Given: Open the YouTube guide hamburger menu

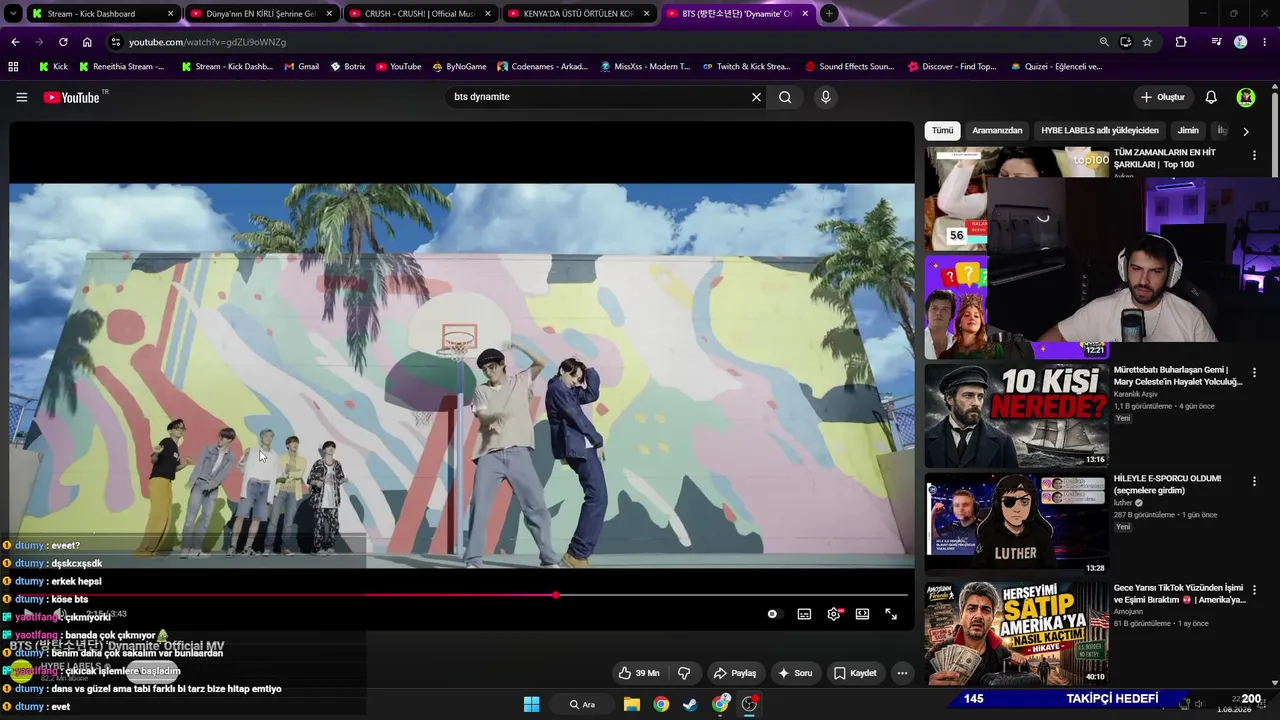Looking at the screenshot, I should 21,97.
